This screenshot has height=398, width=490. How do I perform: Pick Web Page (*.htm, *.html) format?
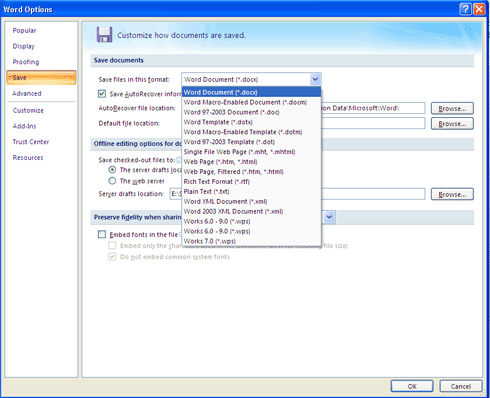pos(252,162)
